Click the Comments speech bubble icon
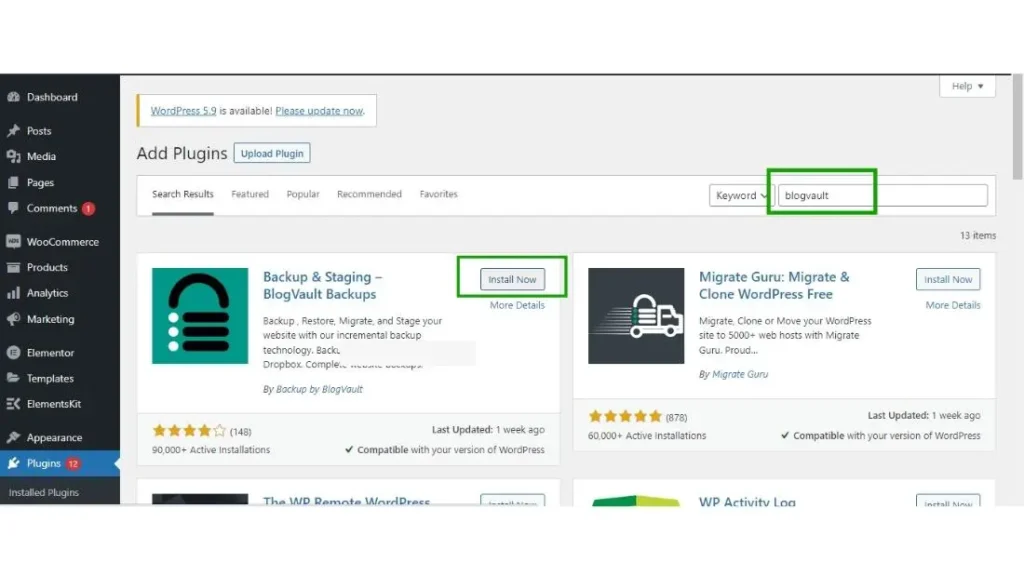Image resolution: width=1024 pixels, height=576 pixels. tap(13, 208)
